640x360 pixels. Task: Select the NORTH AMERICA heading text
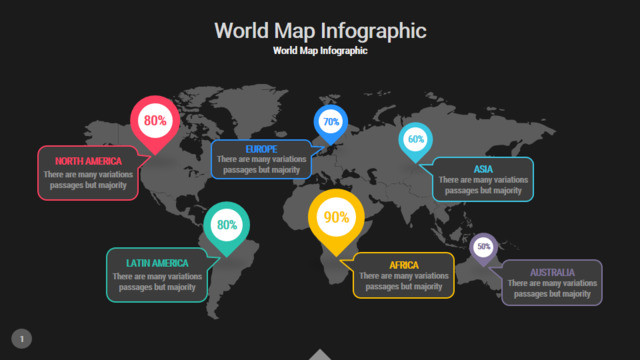coord(88,161)
